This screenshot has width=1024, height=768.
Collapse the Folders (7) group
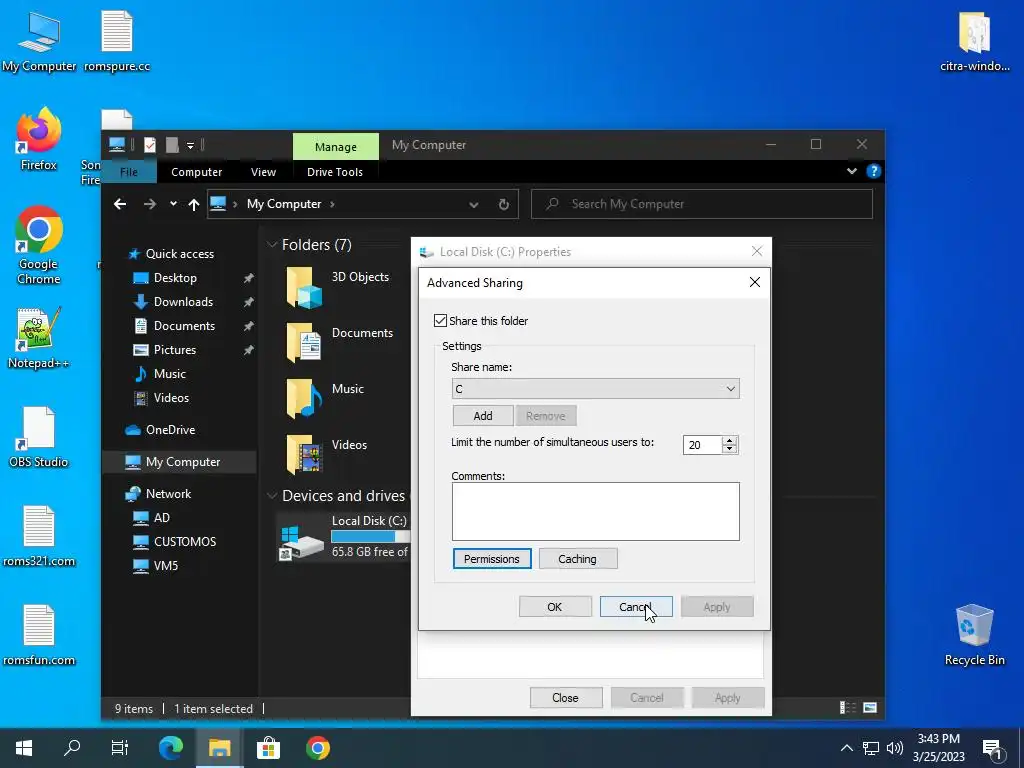coord(272,245)
